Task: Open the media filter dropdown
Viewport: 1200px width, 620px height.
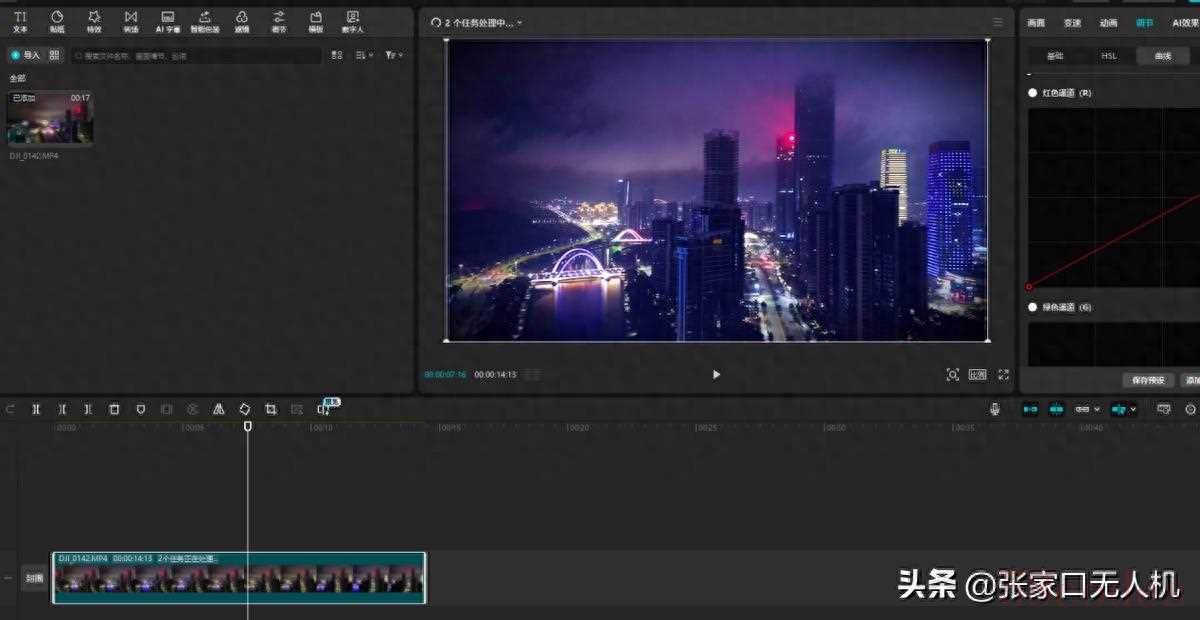Action: [x=394, y=55]
